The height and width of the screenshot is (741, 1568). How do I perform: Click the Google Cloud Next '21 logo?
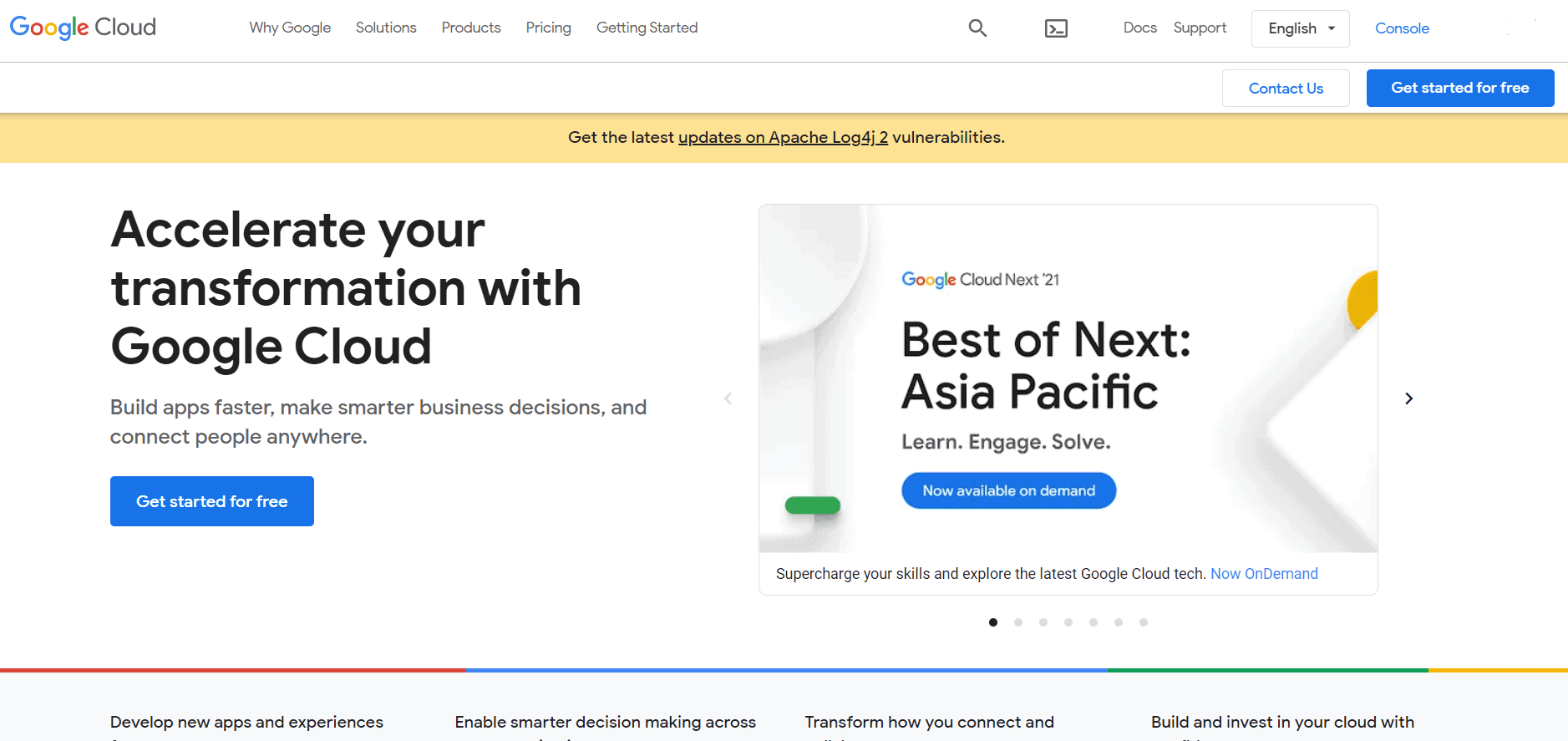point(980,280)
